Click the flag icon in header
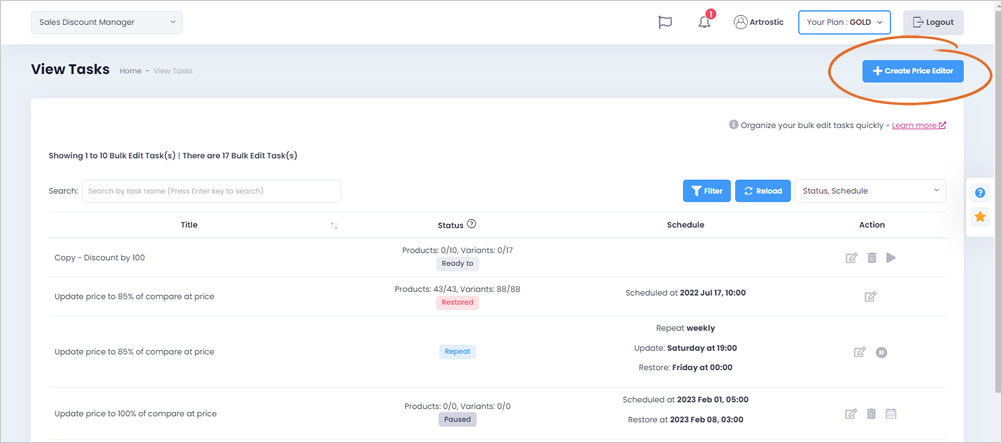1002x443 pixels. (665, 22)
